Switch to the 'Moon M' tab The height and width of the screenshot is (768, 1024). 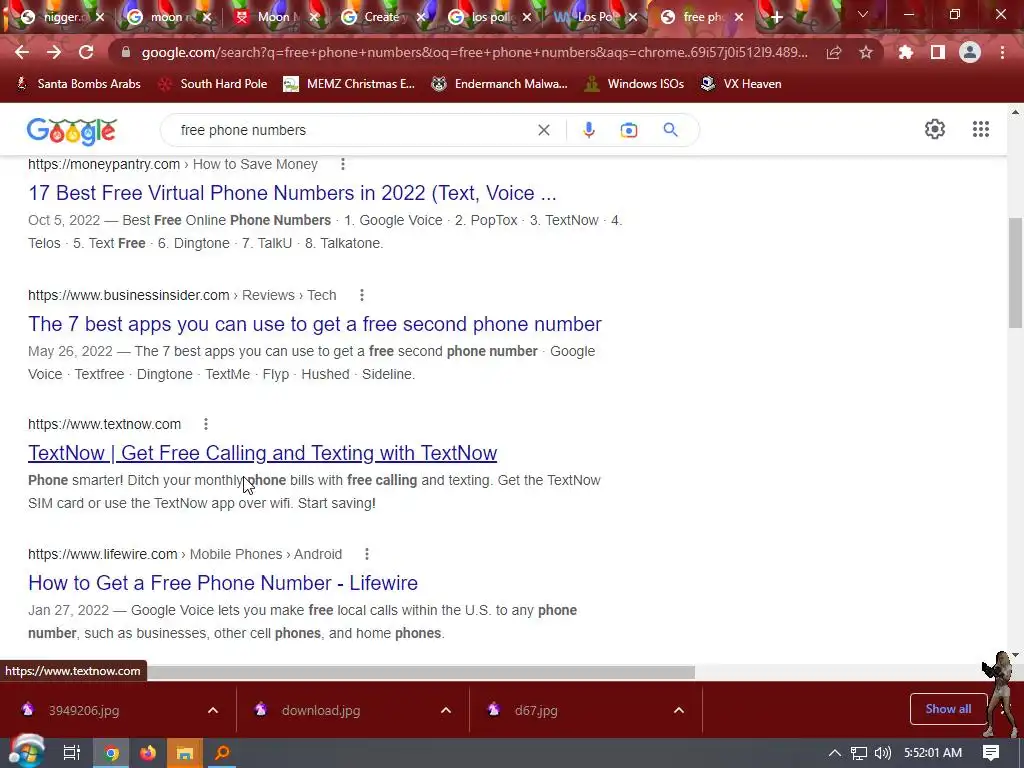point(274,18)
